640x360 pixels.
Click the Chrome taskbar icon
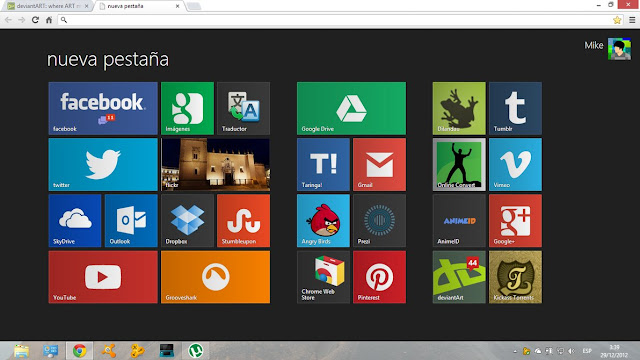coord(80,351)
